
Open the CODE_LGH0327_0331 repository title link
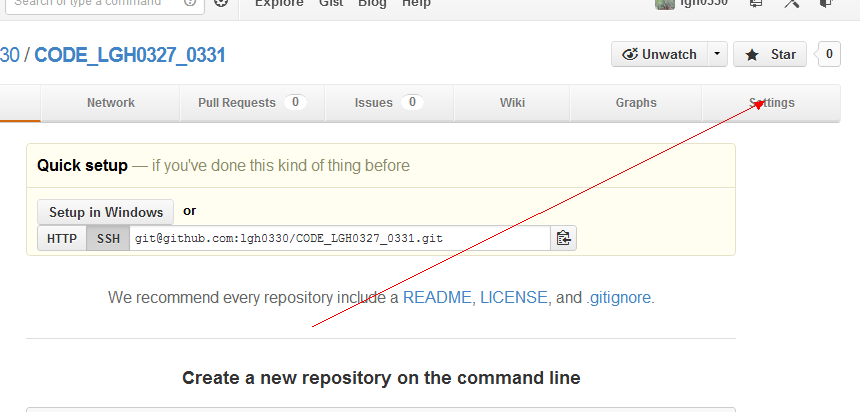130,55
